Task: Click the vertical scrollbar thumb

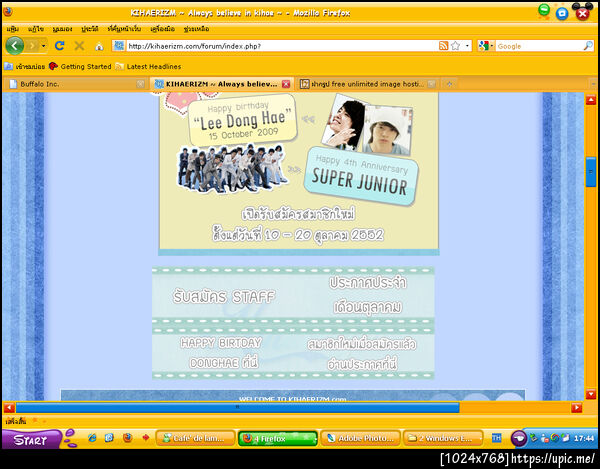Action: pyautogui.click(x=590, y=172)
